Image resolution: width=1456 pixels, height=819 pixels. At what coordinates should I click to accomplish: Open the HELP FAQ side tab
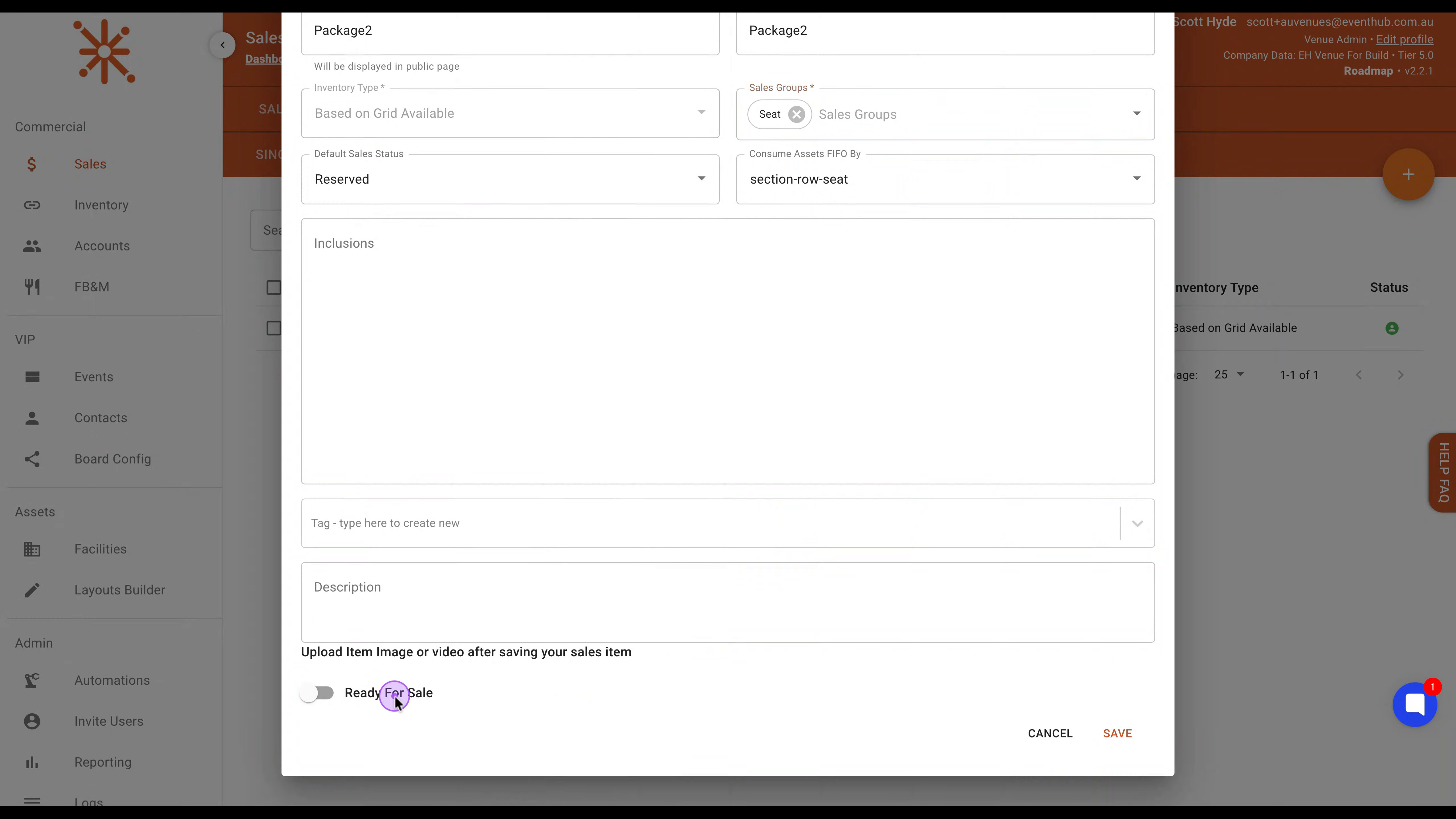(1443, 473)
